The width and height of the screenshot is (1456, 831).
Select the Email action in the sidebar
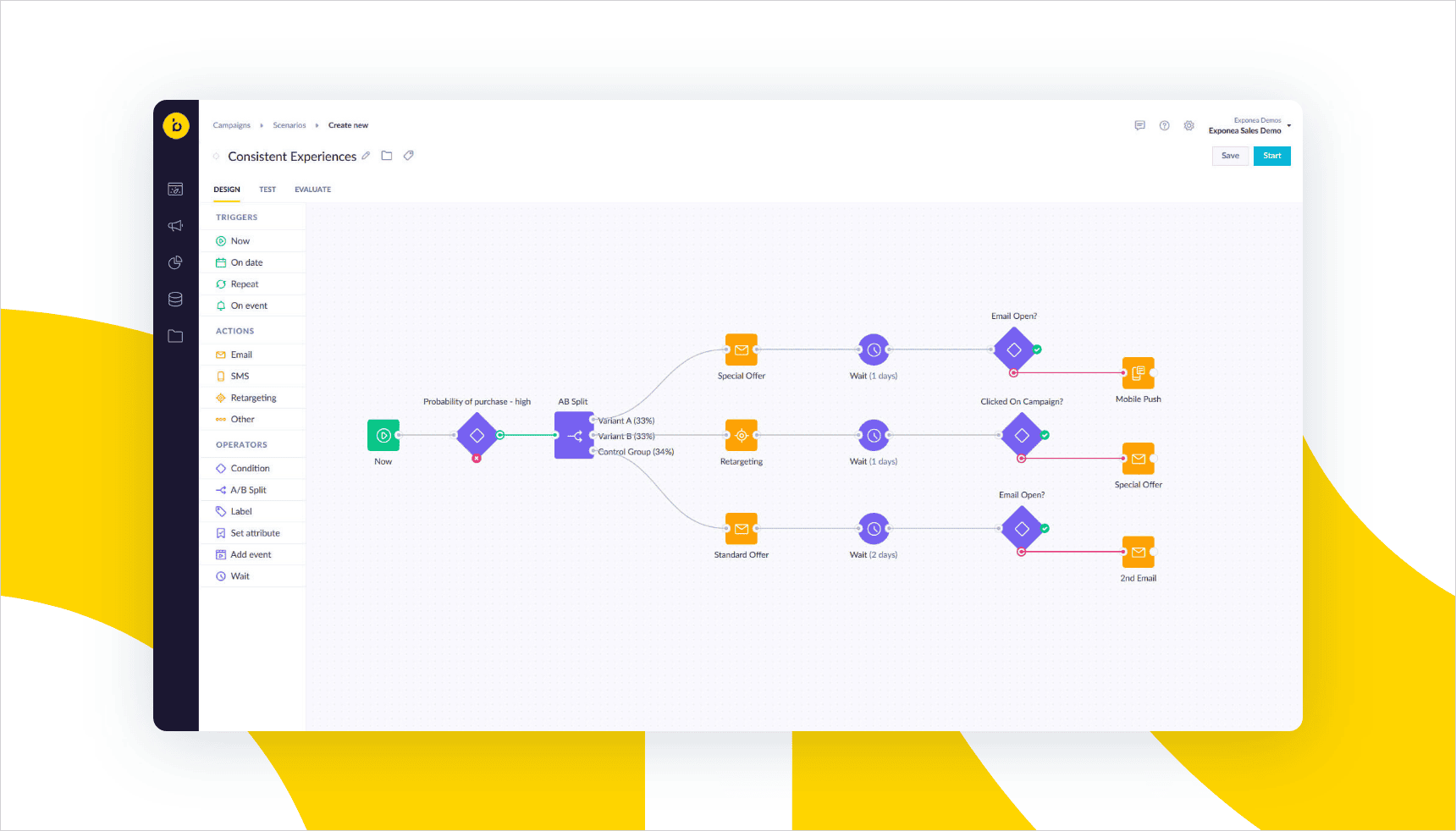tap(240, 354)
